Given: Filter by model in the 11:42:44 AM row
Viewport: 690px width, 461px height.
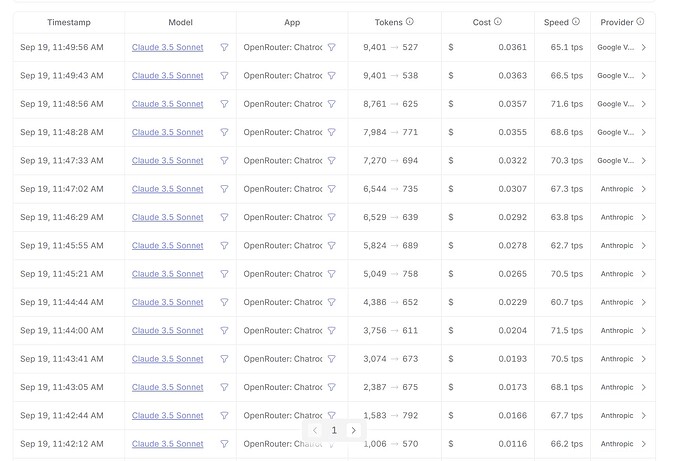Looking at the screenshot, I should (224, 415).
